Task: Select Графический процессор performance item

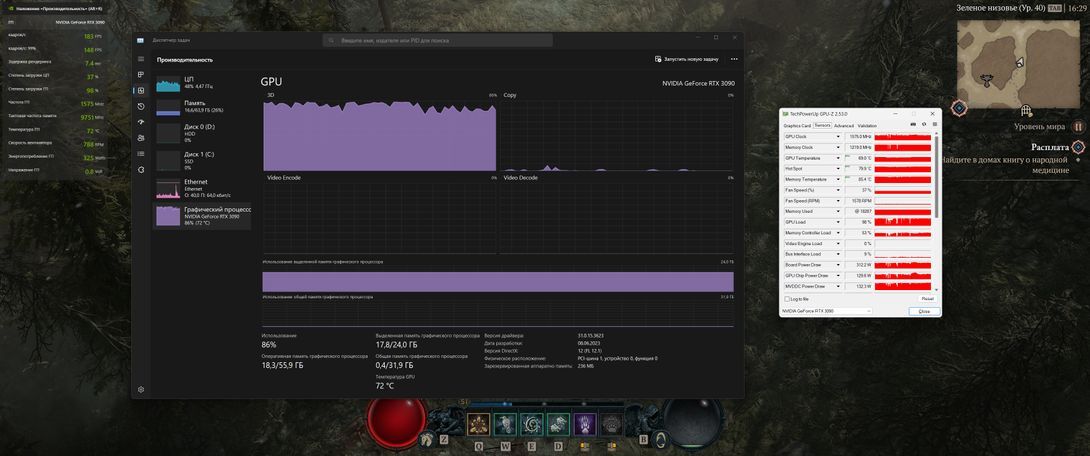Action: pyautogui.click(x=202, y=215)
